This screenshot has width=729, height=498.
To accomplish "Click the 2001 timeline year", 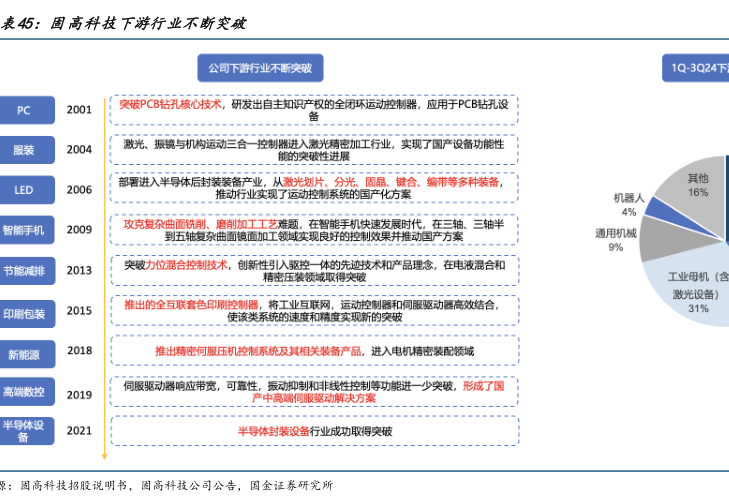I will (x=79, y=109).
